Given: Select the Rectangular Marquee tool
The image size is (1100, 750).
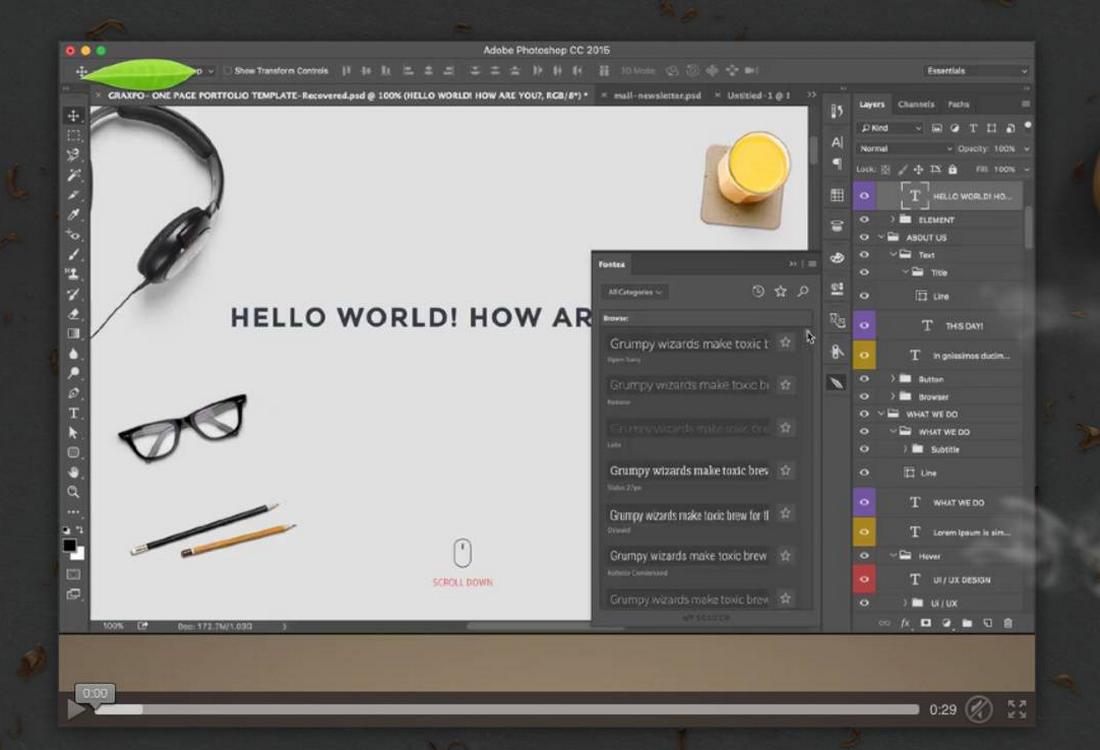Looking at the screenshot, I should (x=73, y=135).
